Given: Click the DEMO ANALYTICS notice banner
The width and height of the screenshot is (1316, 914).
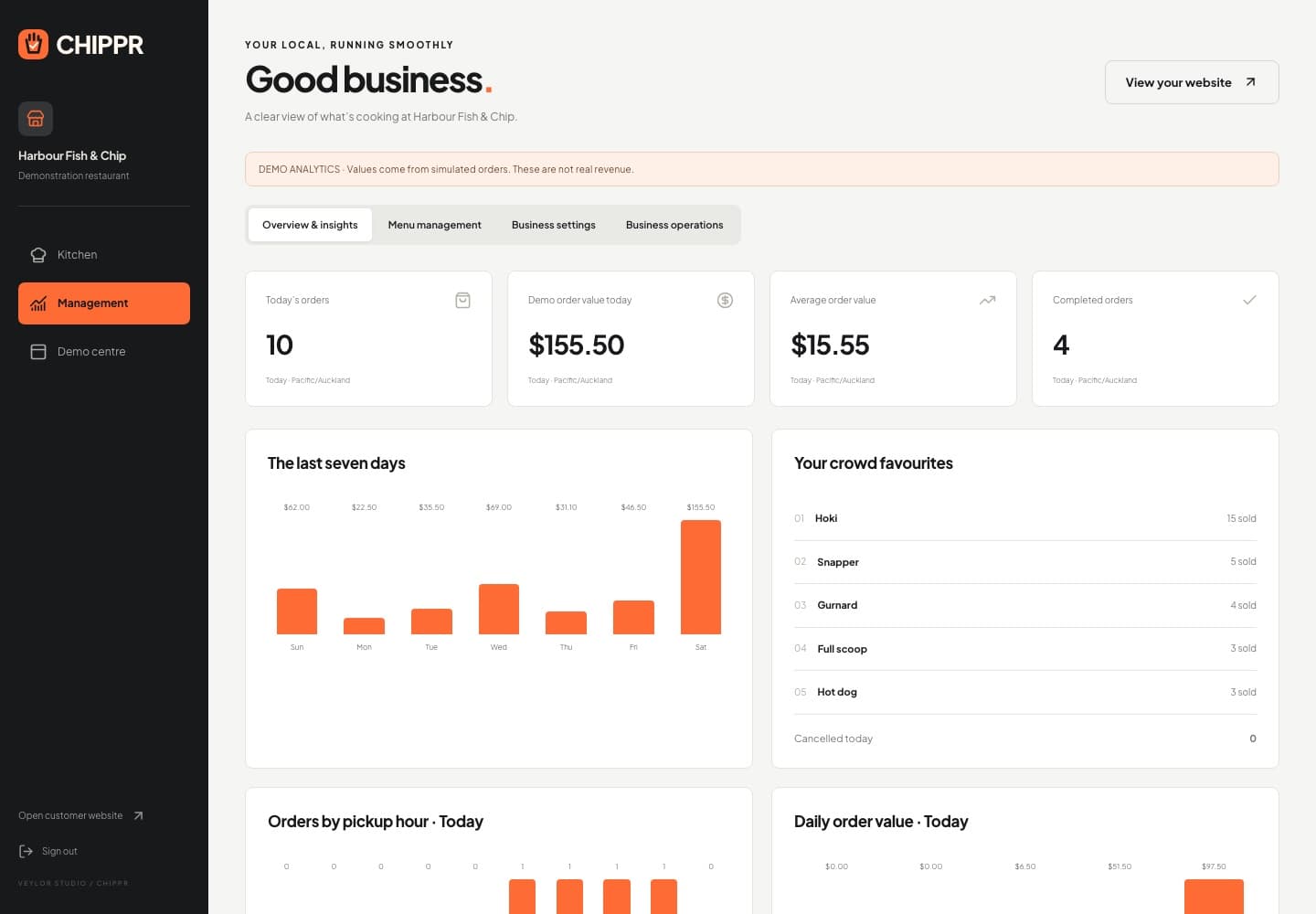Looking at the screenshot, I should [762, 169].
